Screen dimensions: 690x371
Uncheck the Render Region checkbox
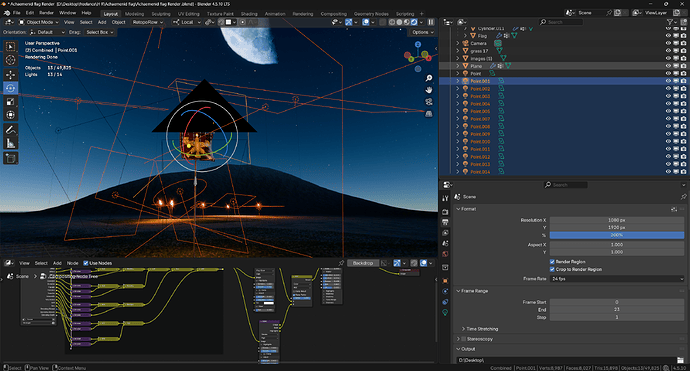point(552,261)
